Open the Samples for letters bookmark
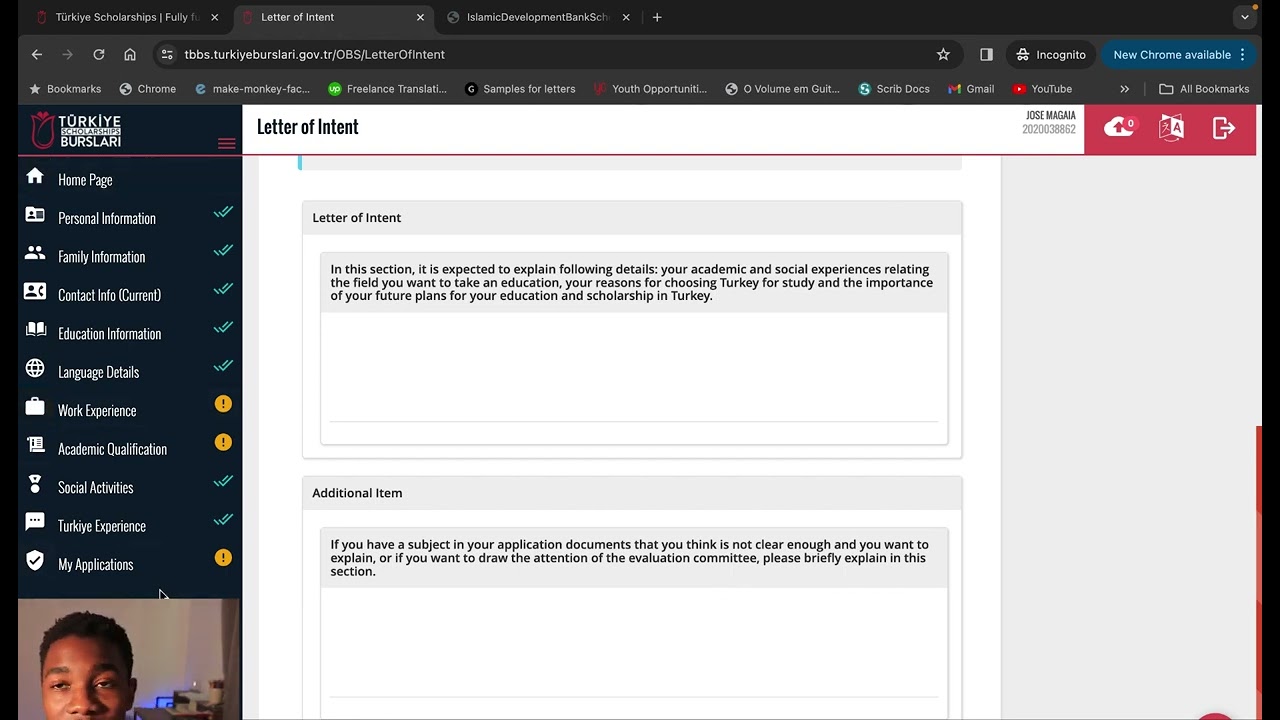This screenshot has width=1280, height=720. 520,89
